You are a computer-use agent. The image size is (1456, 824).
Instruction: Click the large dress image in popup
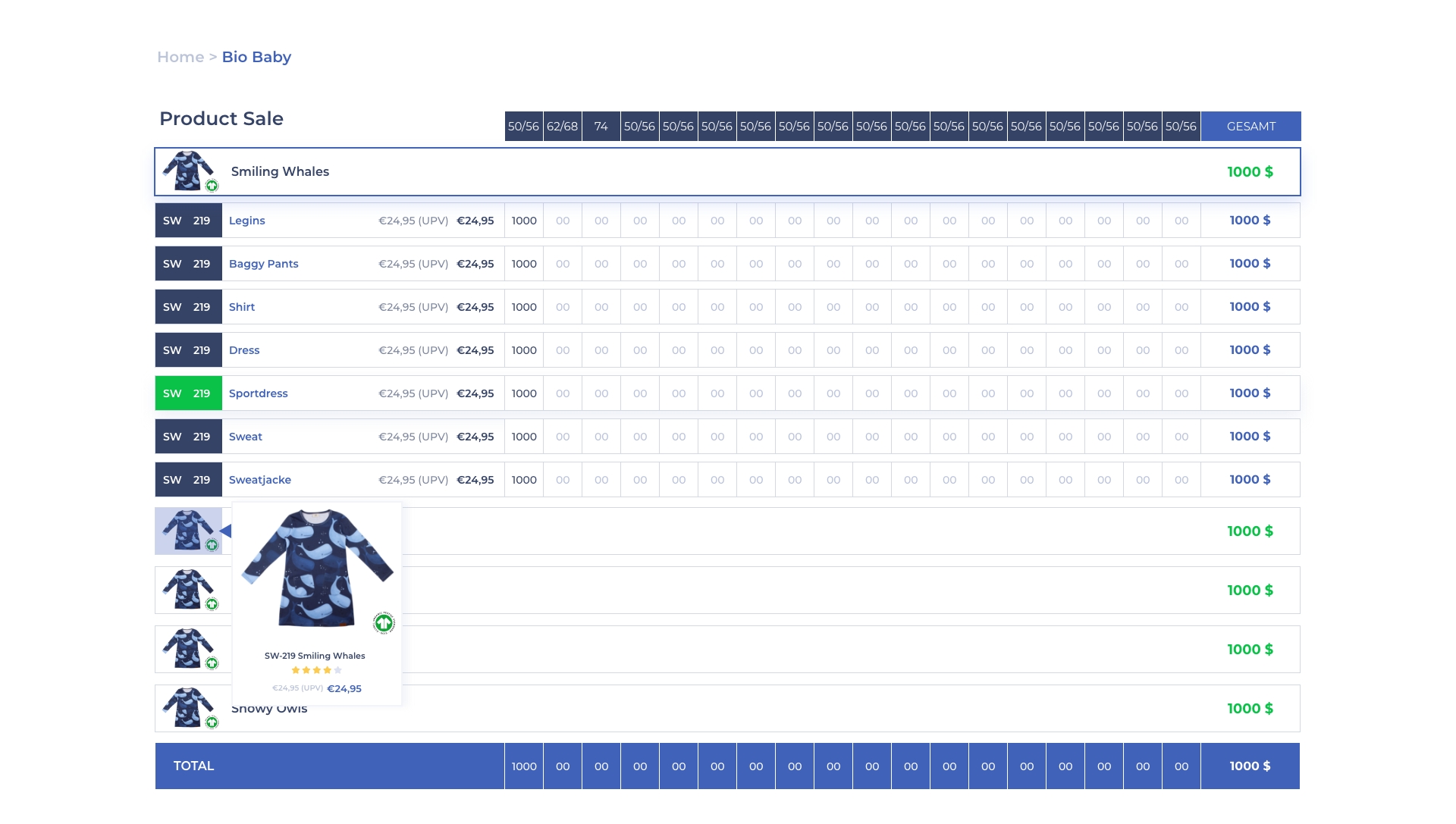coord(316,569)
